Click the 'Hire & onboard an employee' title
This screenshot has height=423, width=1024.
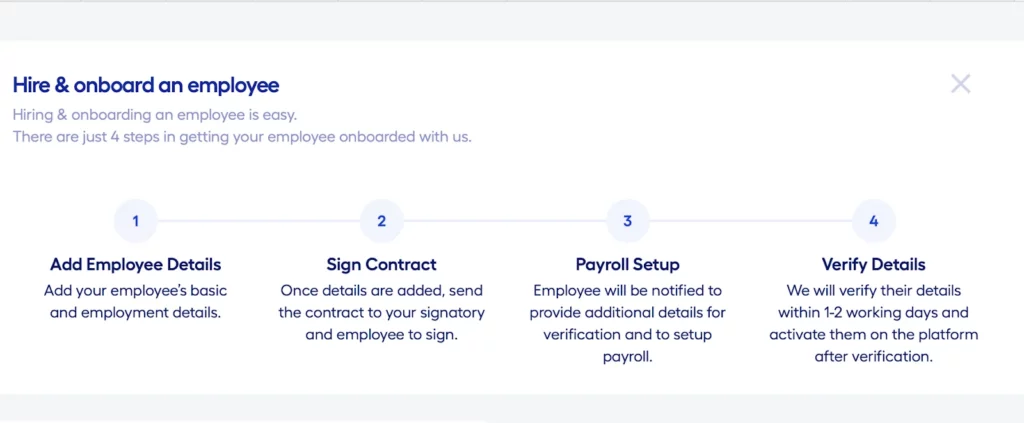click(x=146, y=85)
